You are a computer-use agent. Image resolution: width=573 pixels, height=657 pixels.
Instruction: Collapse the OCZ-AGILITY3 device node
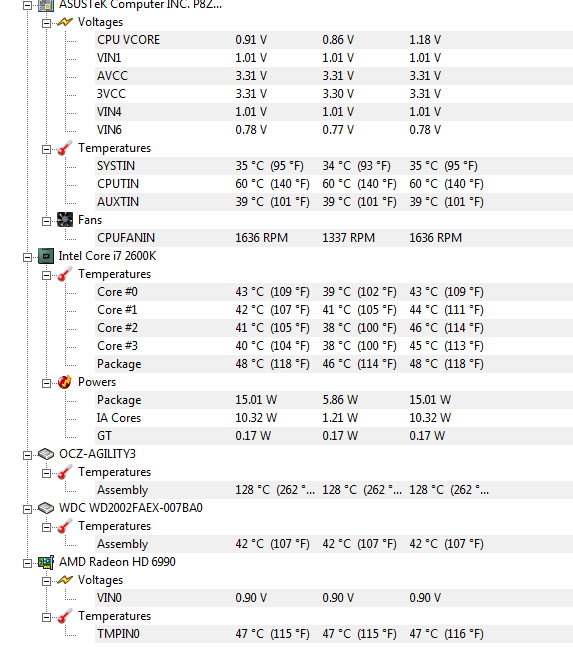27,455
